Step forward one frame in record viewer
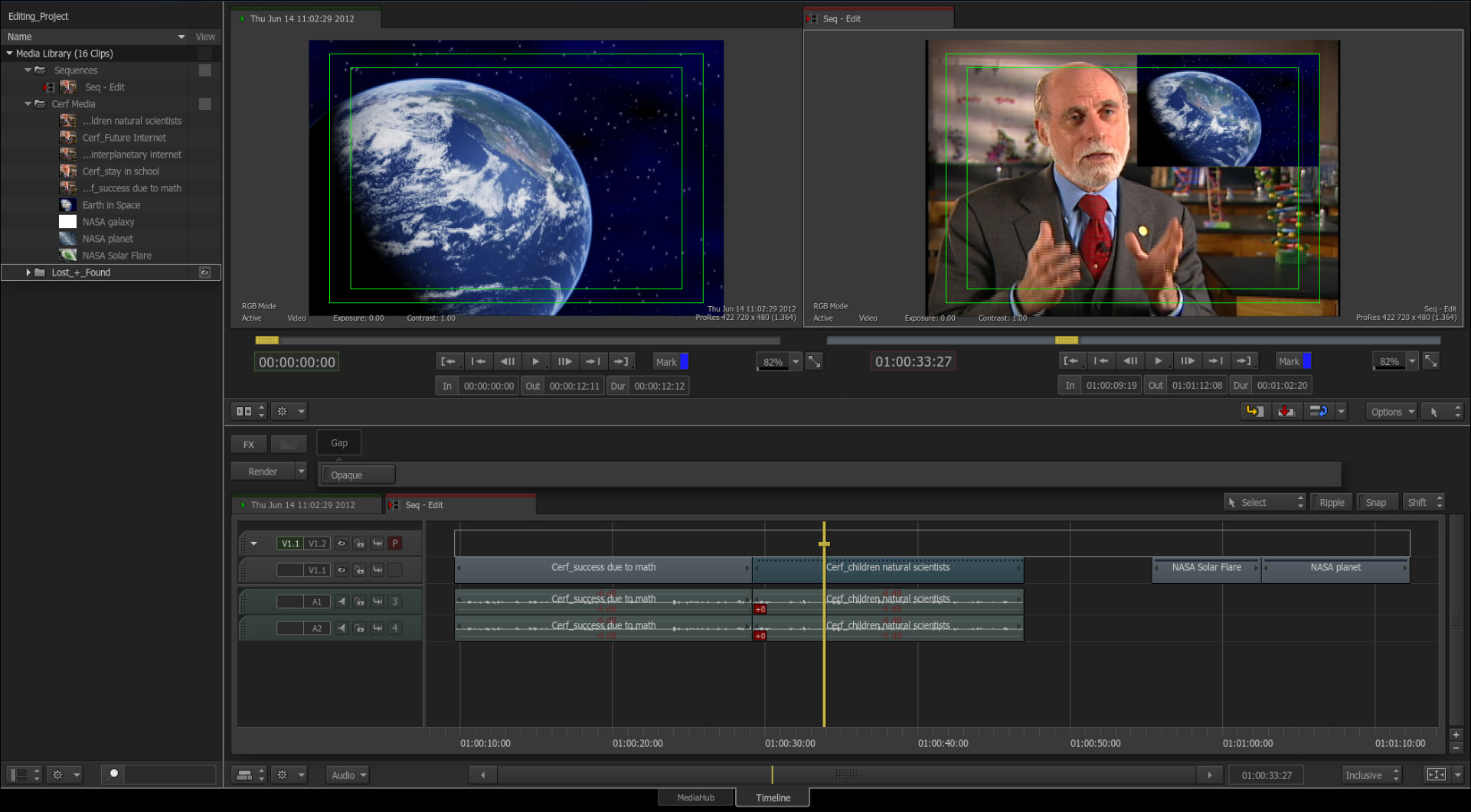 (x=1187, y=360)
